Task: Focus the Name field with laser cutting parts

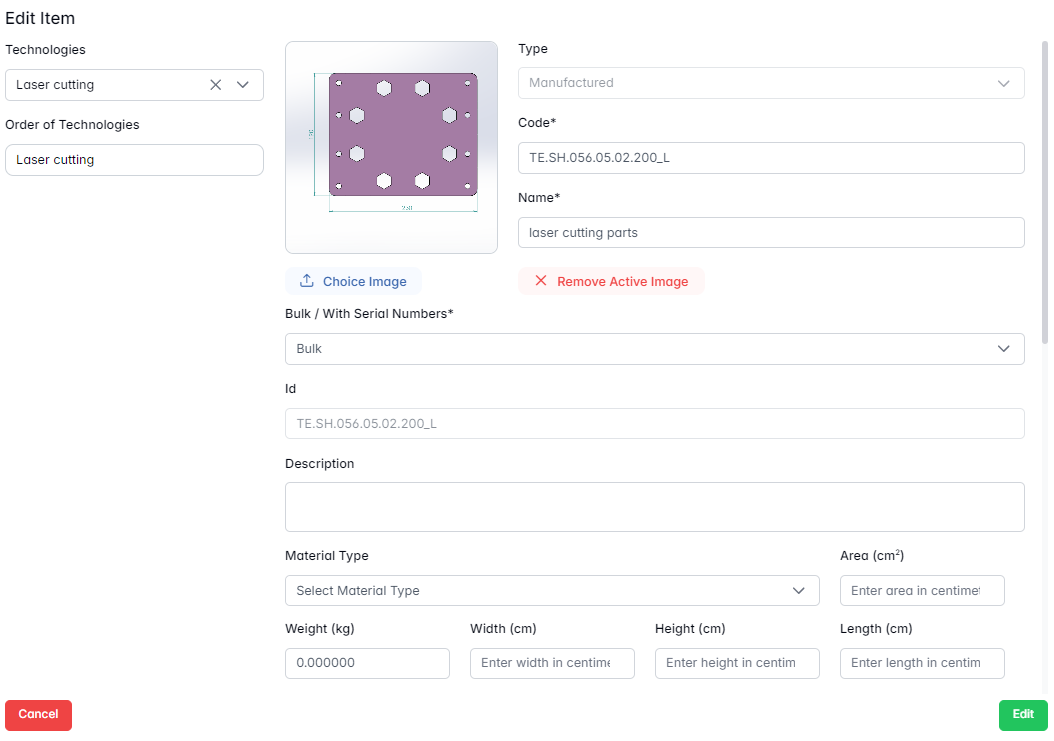Action: [x=770, y=233]
